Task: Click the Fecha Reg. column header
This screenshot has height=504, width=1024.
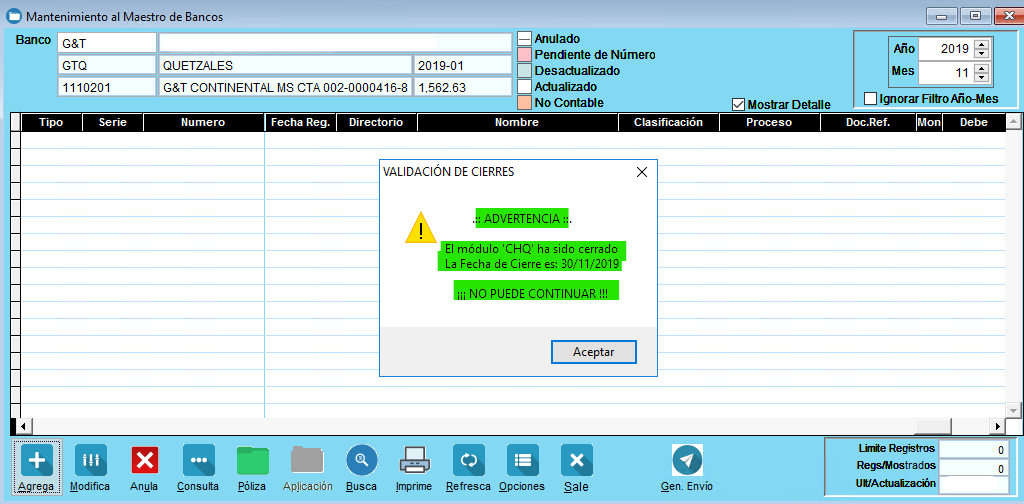Action: point(300,122)
